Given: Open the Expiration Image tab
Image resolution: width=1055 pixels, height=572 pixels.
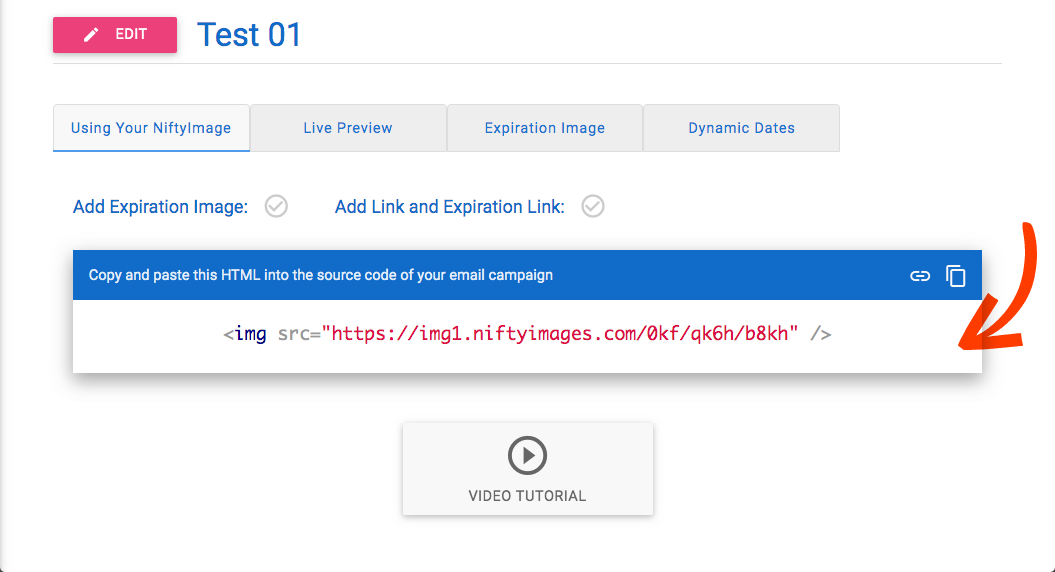Looking at the screenshot, I should click(545, 128).
